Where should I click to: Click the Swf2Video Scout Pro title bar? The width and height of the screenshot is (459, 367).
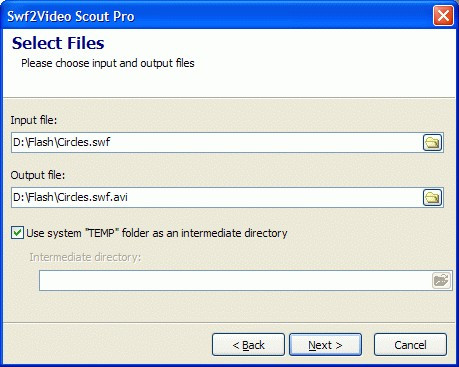tap(217, 16)
